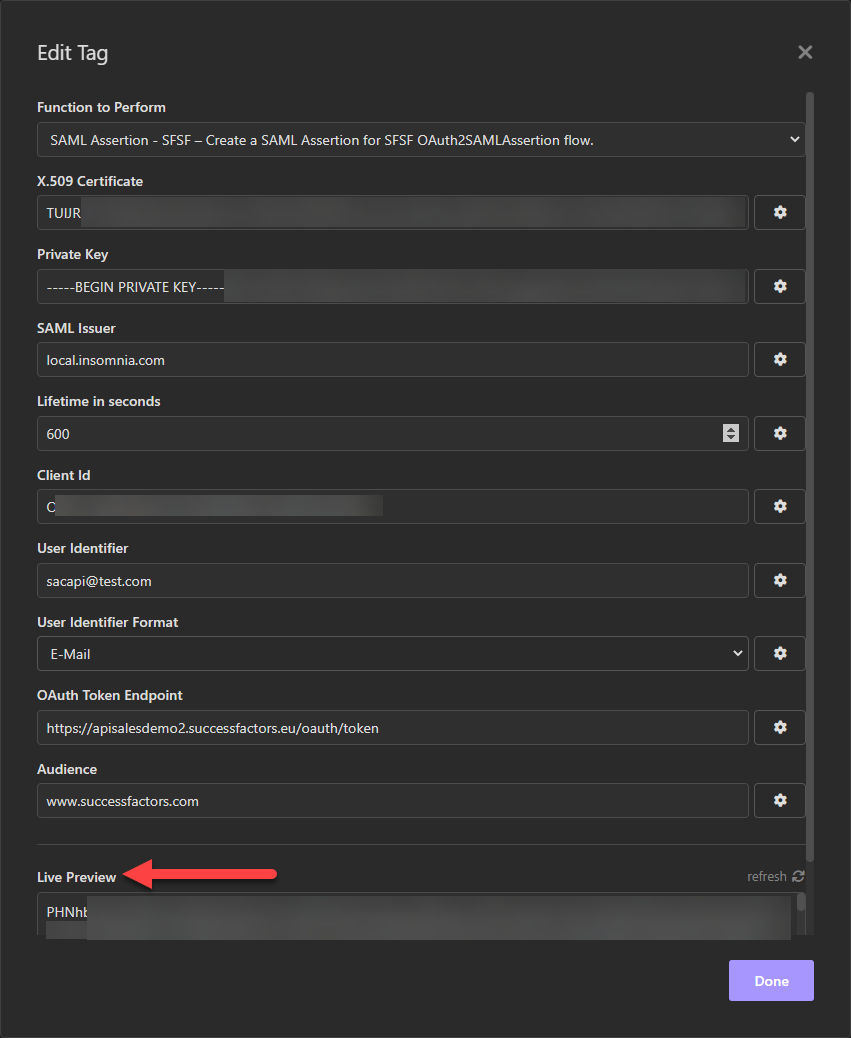
Task: Open gear options for SAML Issuer field
Action: tap(780, 359)
